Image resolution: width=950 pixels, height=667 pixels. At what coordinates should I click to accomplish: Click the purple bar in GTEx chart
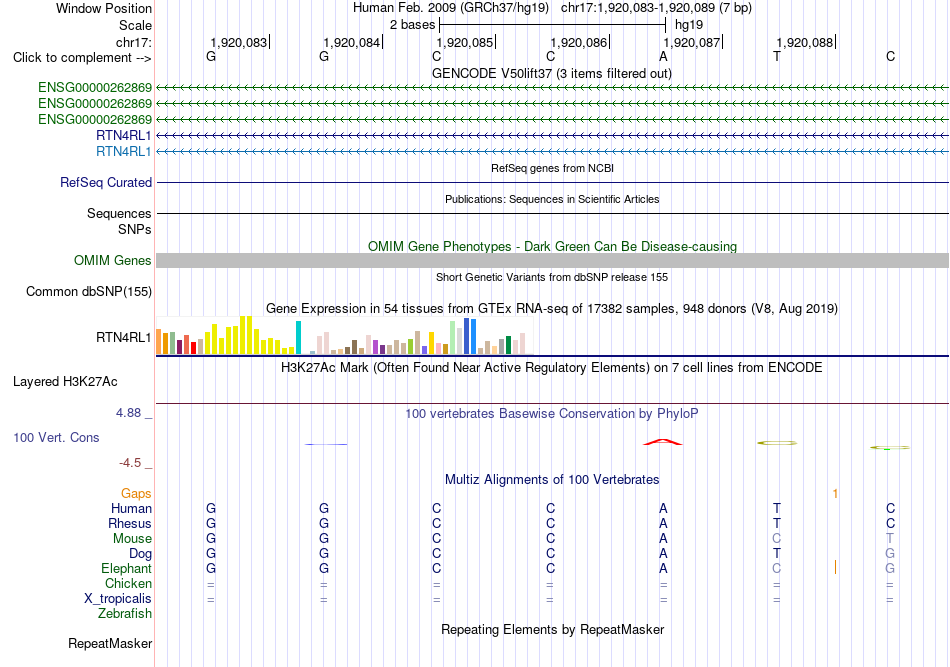tap(376, 347)
